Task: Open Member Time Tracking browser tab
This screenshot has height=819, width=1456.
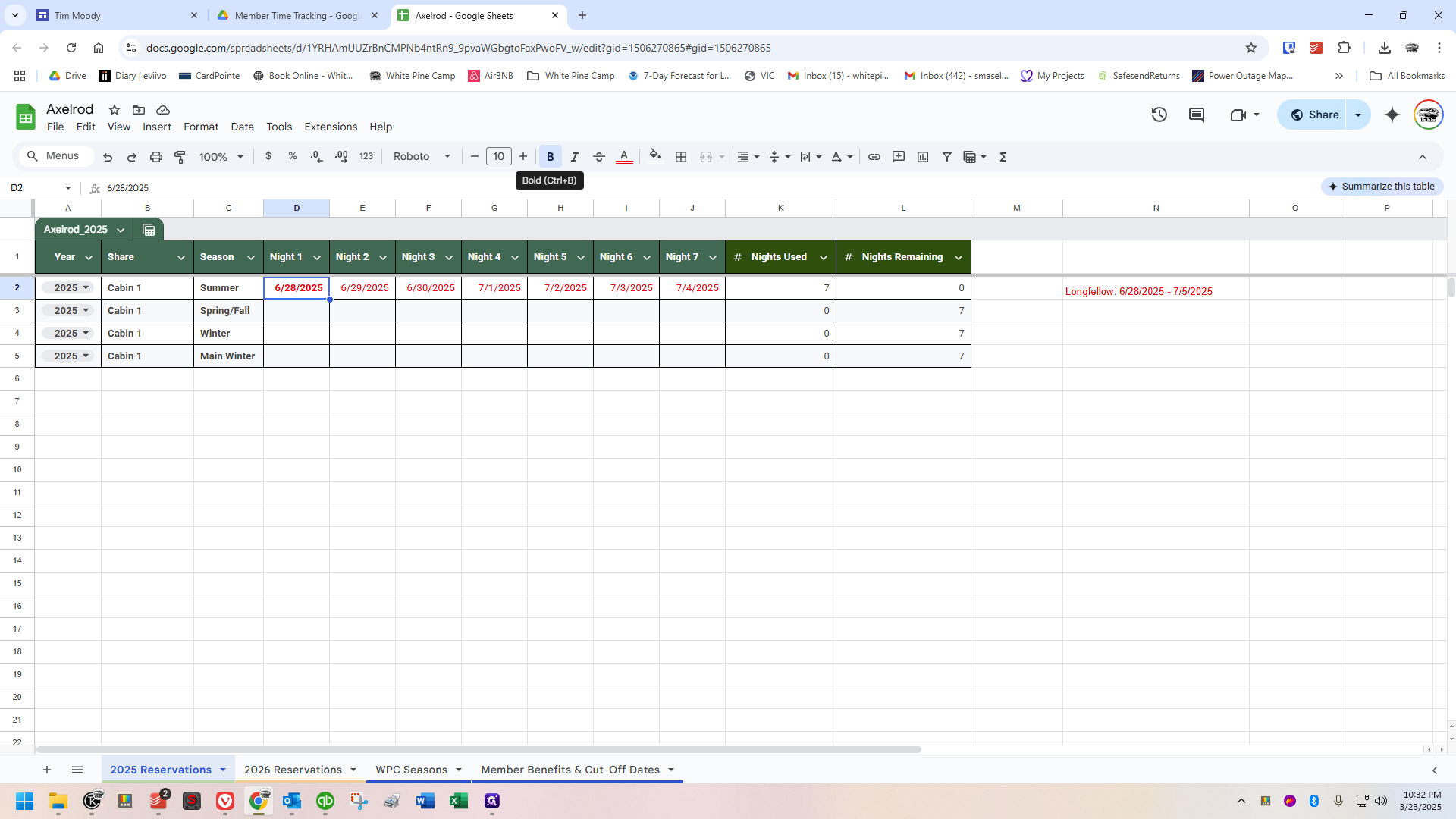Action: tap(298, 15)
